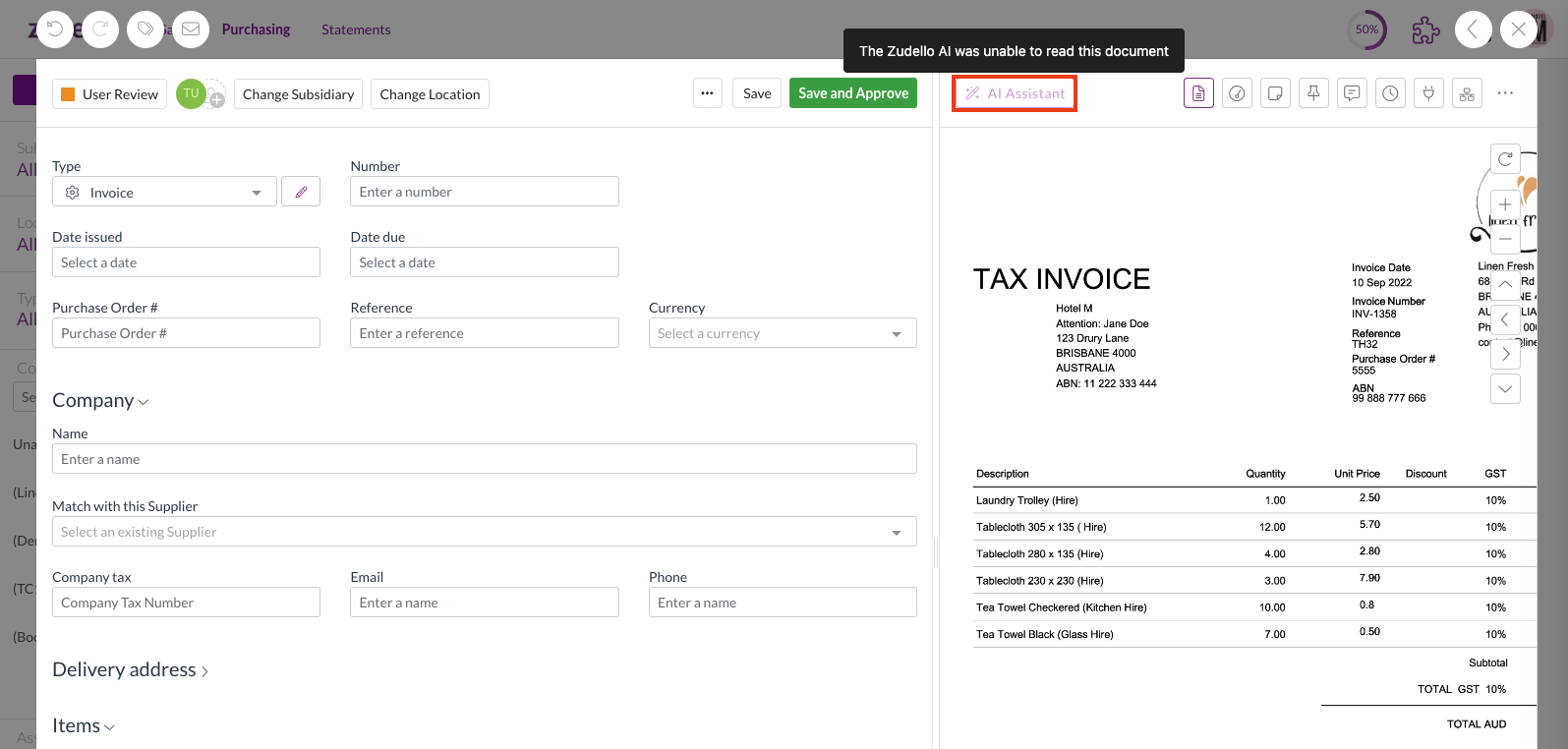Screen dimensions: 1568x749
Task: Open more options ellipsis above document preview
Action: (1505, 93)
